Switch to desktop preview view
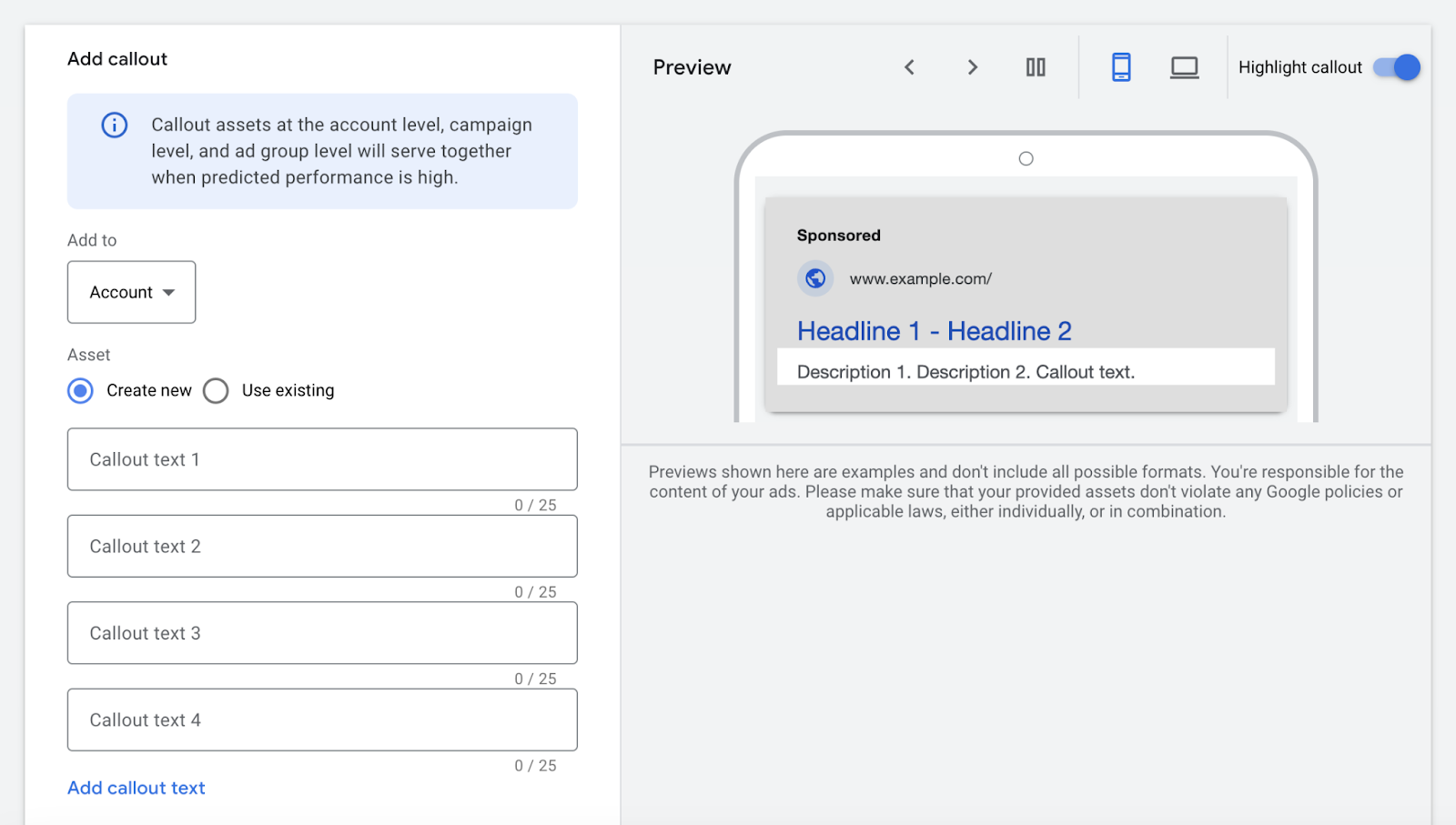Screen dimensions: 1456x825 click(x=1183, y=66)
